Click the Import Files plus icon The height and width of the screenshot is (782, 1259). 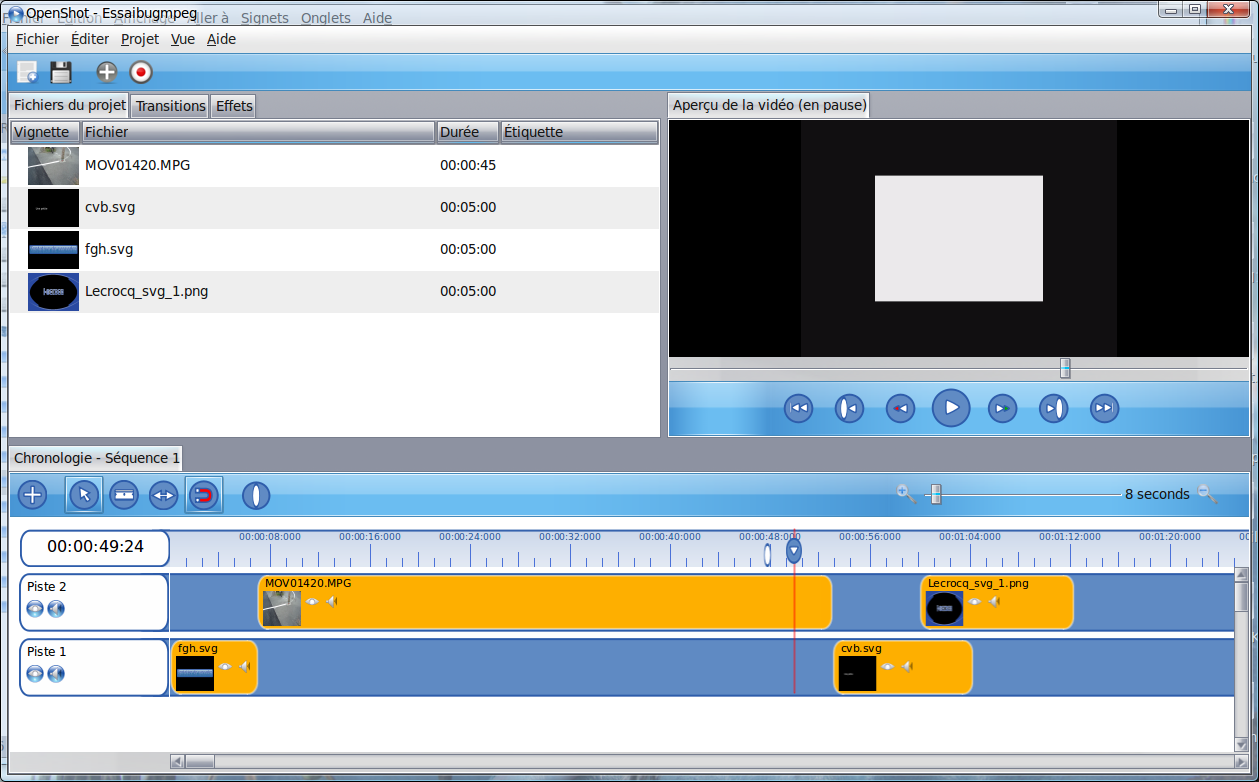pos(106,72)
